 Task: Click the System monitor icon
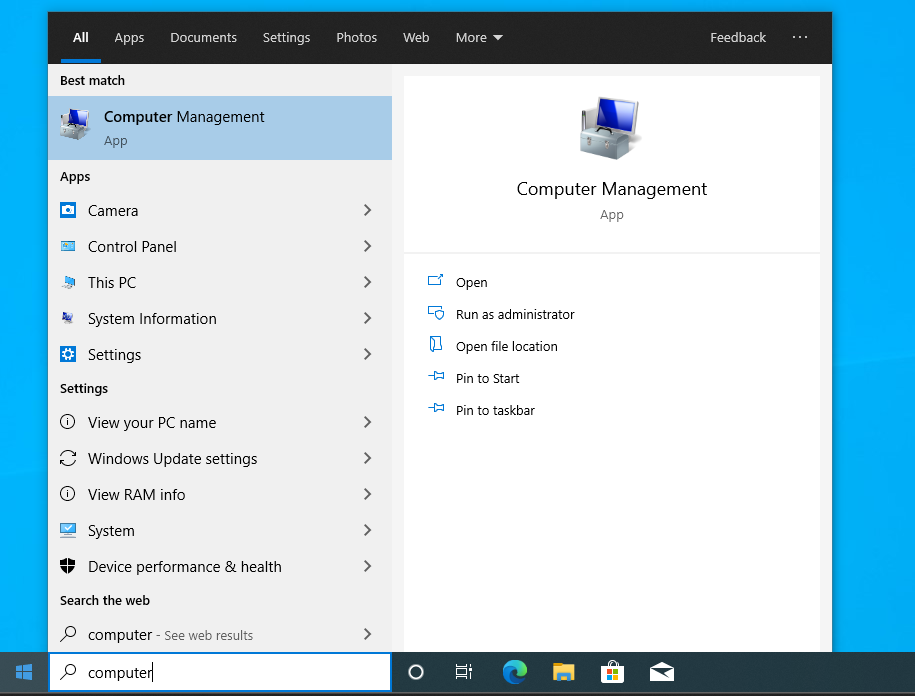point(68,530)
